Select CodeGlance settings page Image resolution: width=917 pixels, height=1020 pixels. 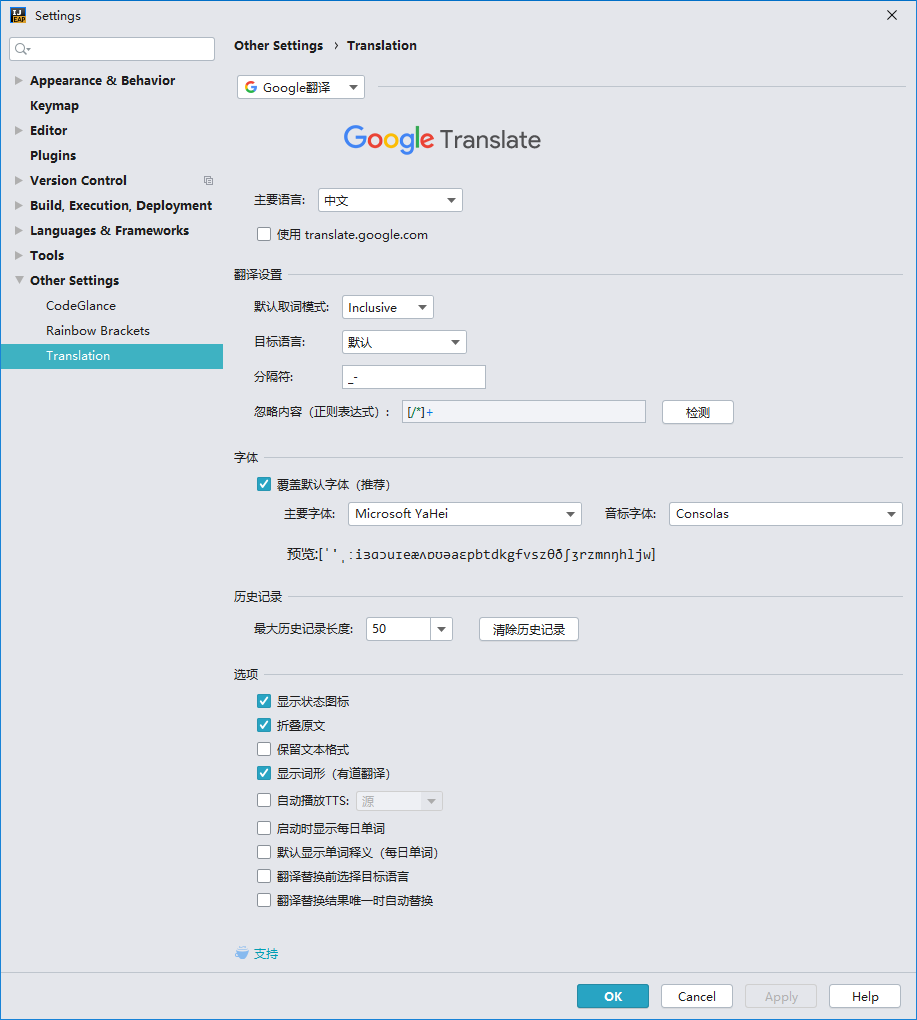(x=81, y=305)
